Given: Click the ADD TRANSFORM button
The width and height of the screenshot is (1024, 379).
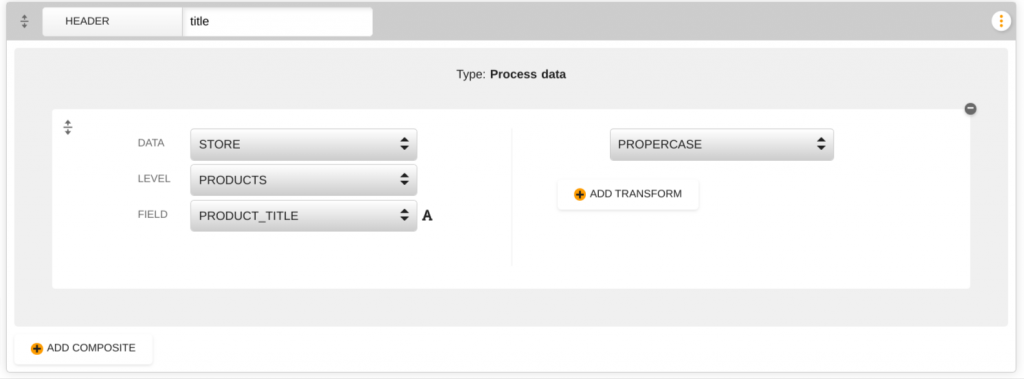Looking at the screenshot, I should 628,195.
